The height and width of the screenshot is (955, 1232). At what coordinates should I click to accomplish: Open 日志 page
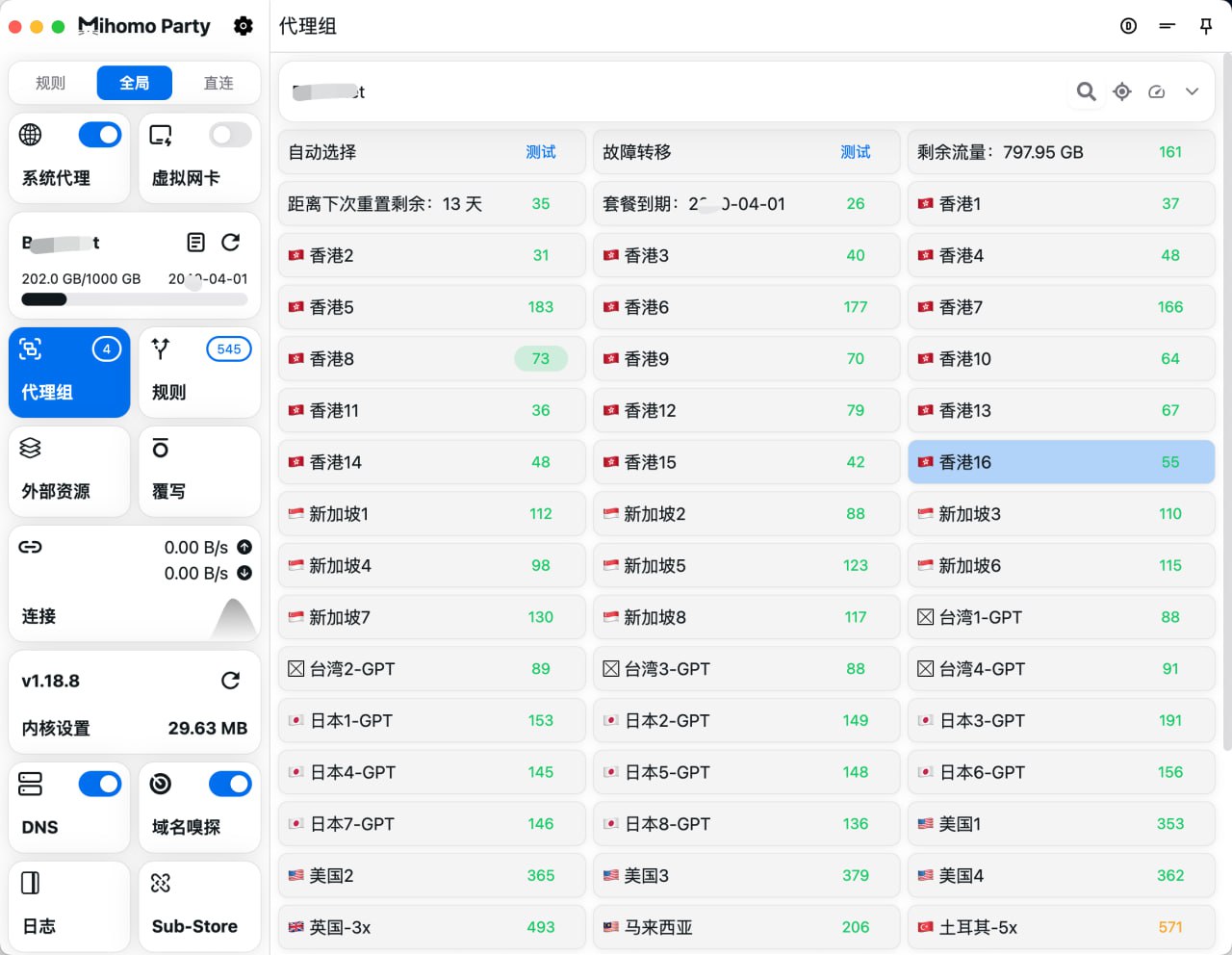[69, 907]
